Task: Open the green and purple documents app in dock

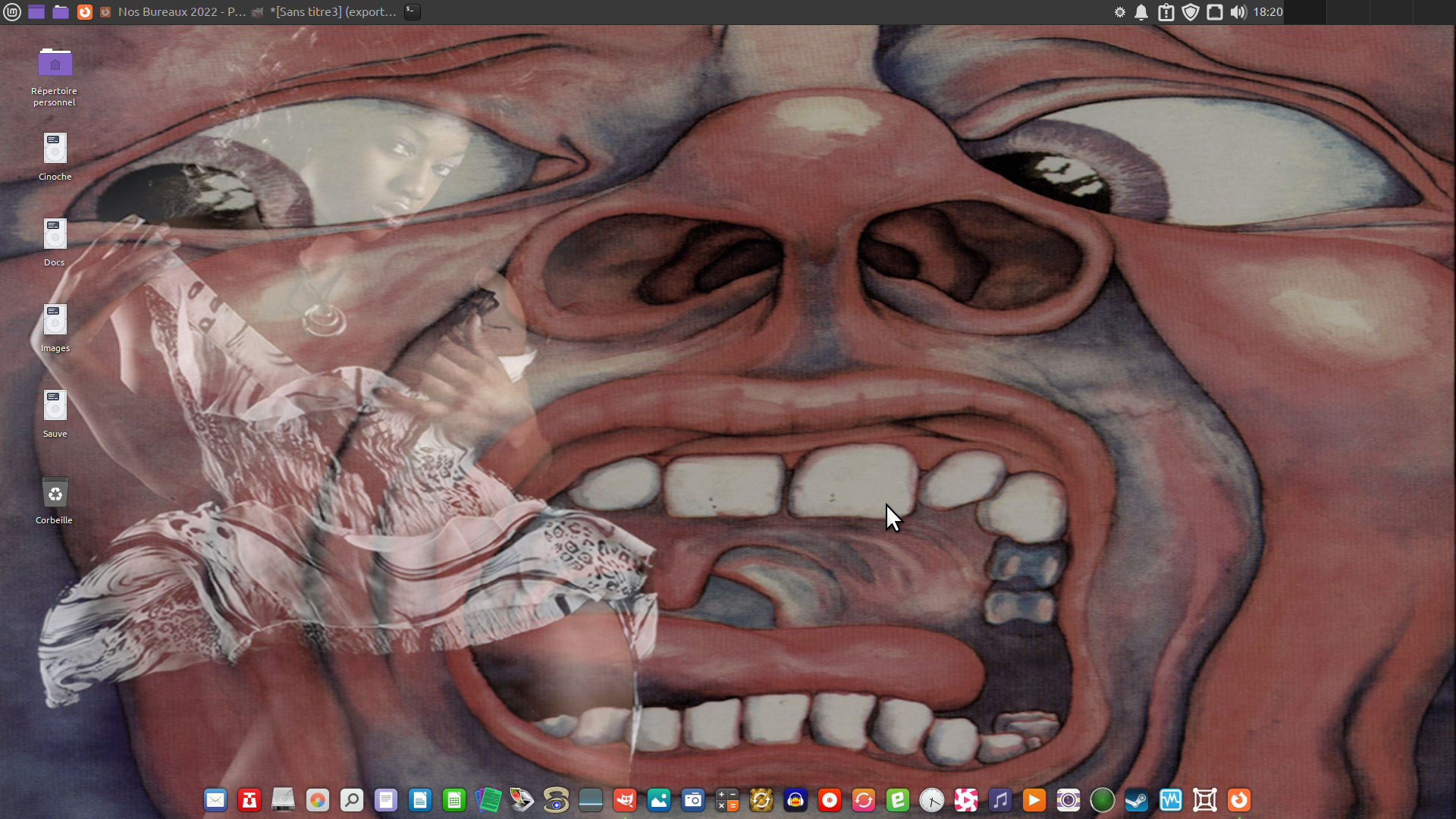Action: [x=488, y=800]
